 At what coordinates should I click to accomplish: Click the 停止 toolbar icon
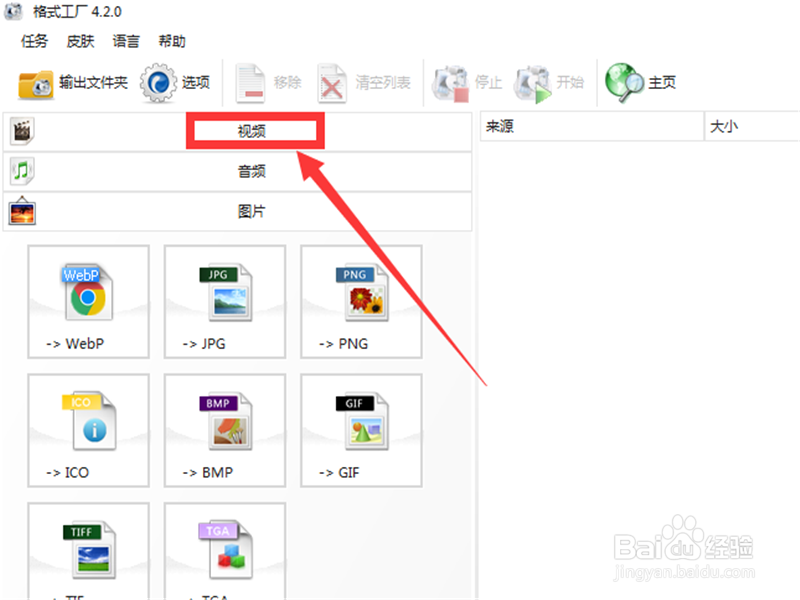click(x=451, y=83)
